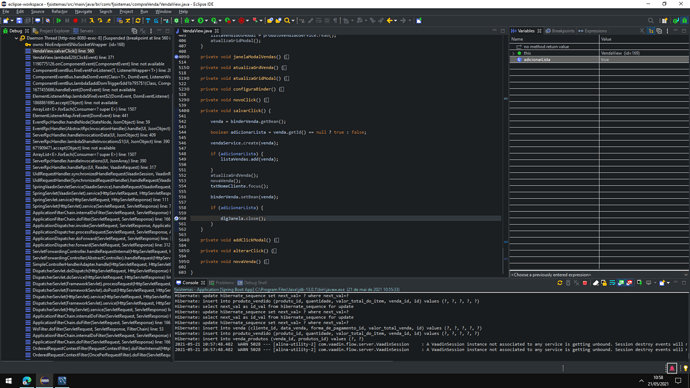
Task: Open the Run launch dropdown arrow
Action: [x=206, y=21]
